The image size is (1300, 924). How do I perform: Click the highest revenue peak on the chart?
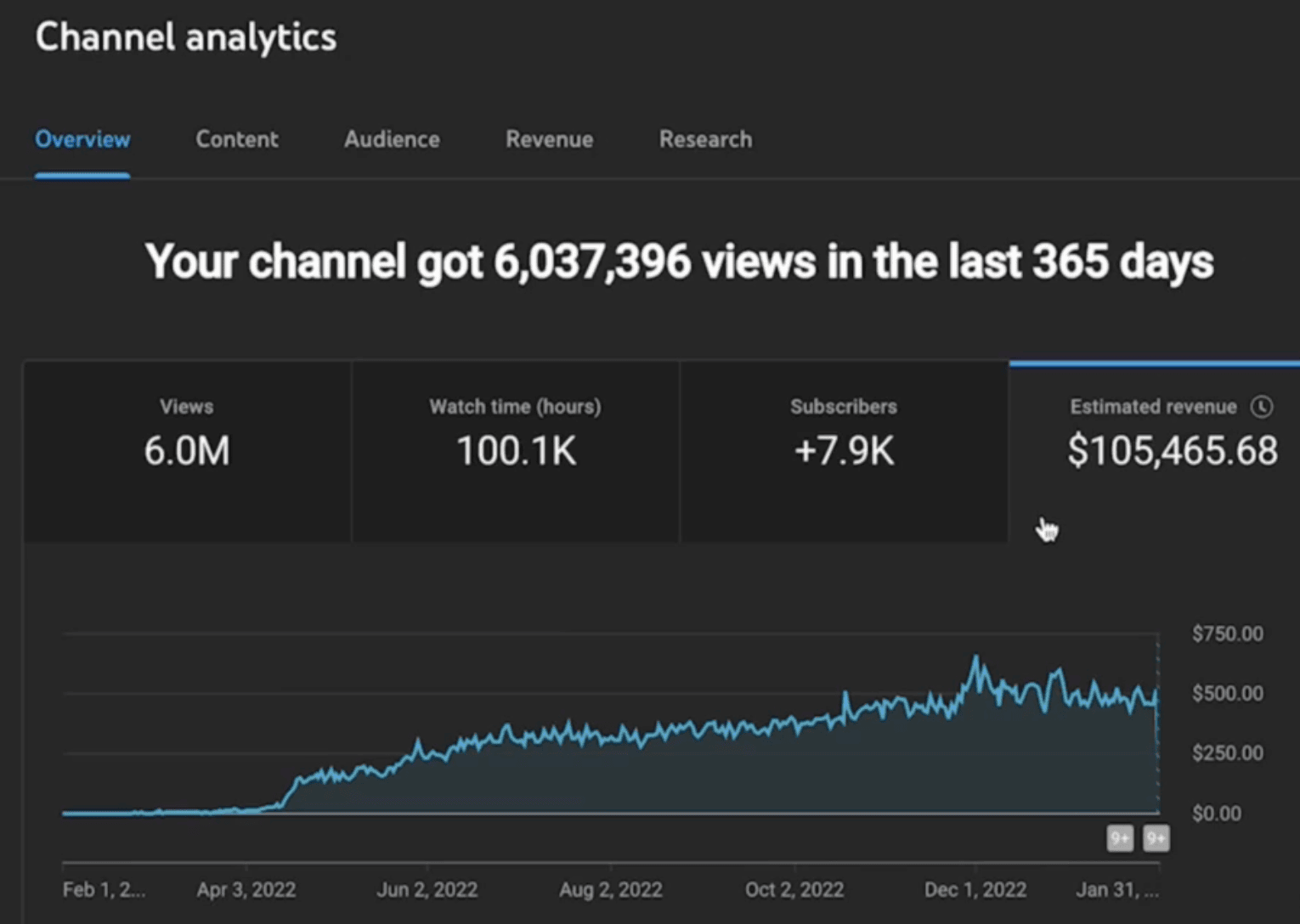coord(976,658)
